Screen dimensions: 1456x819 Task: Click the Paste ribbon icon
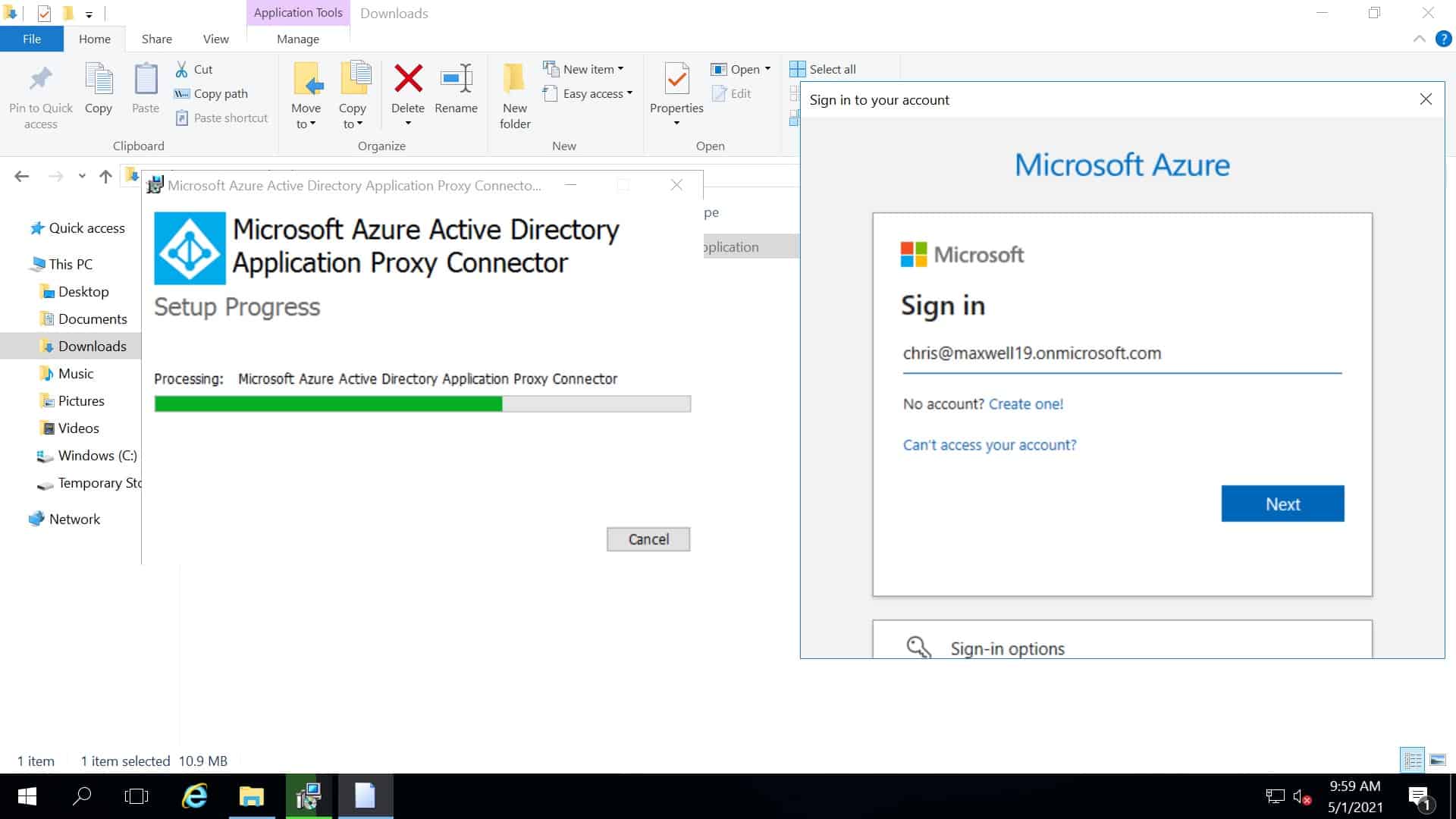pos(146,80)
